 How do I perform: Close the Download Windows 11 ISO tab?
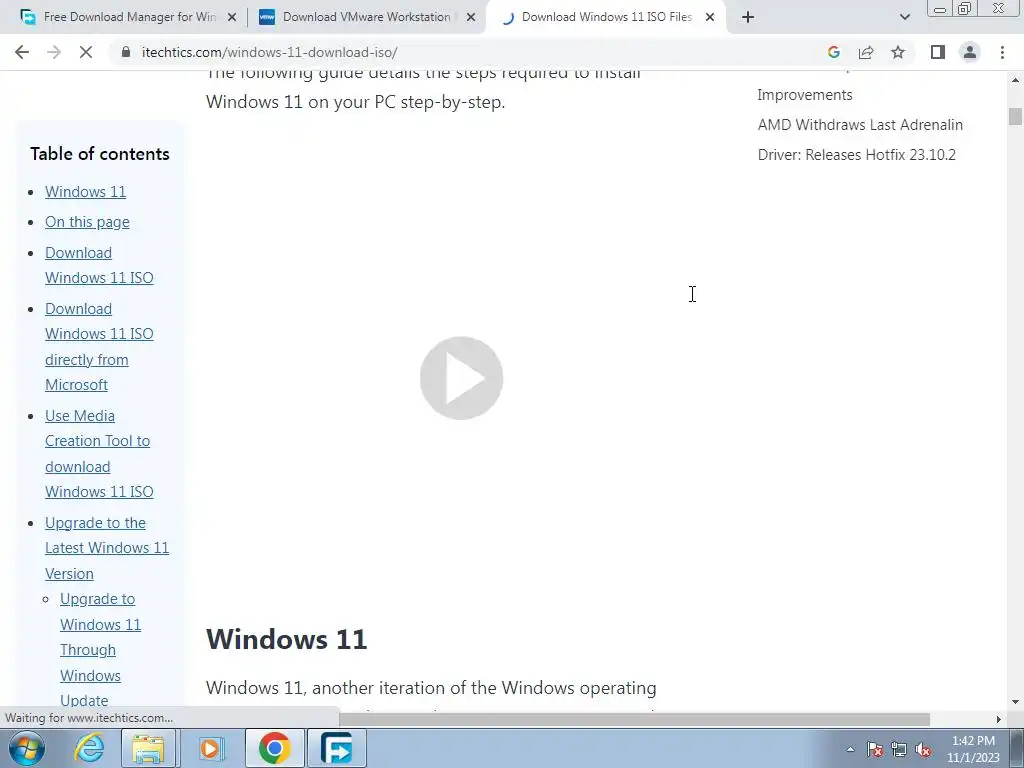(x=710, y=17)
